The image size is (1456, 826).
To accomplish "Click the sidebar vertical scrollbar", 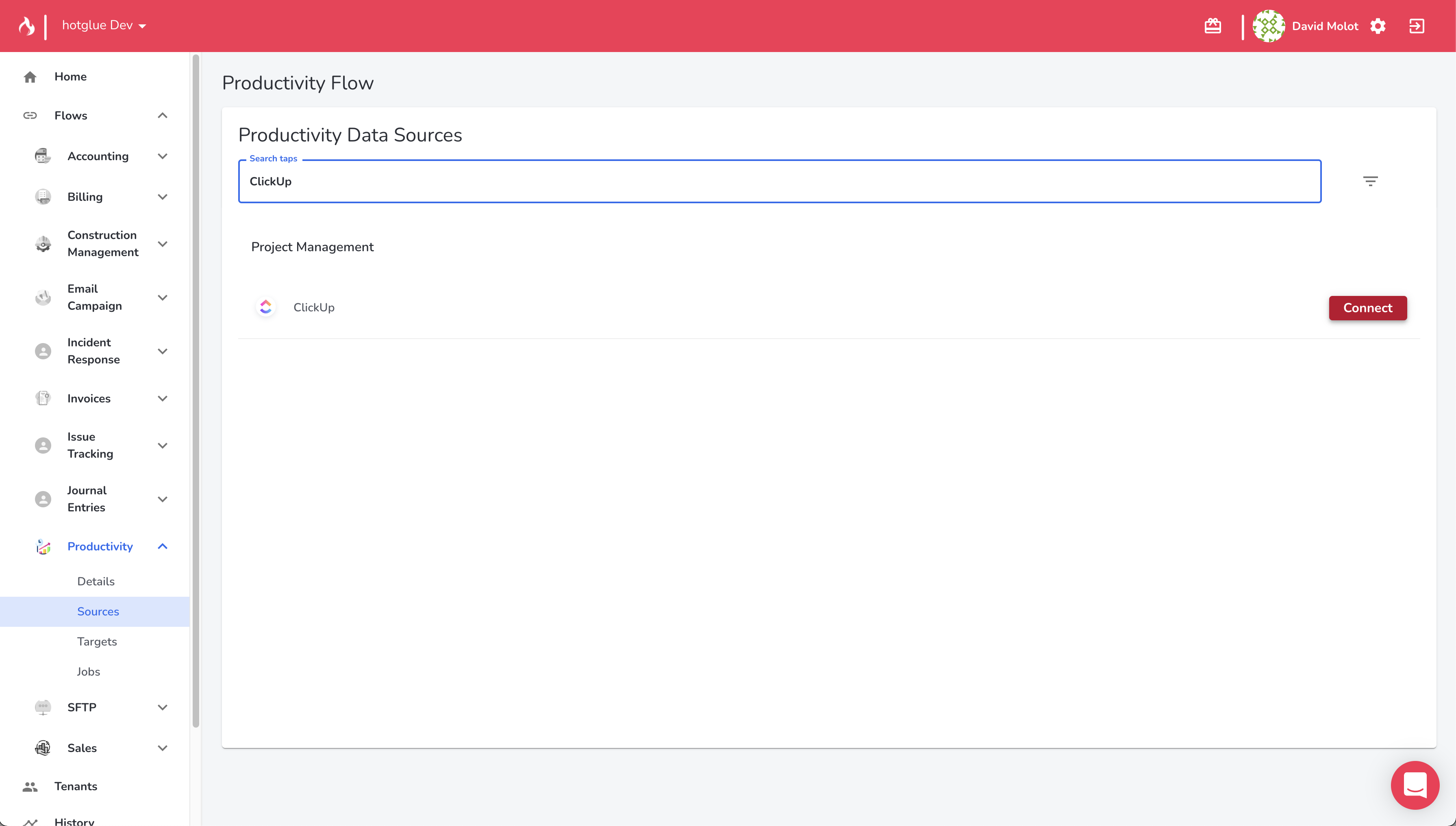I will 196,391.
